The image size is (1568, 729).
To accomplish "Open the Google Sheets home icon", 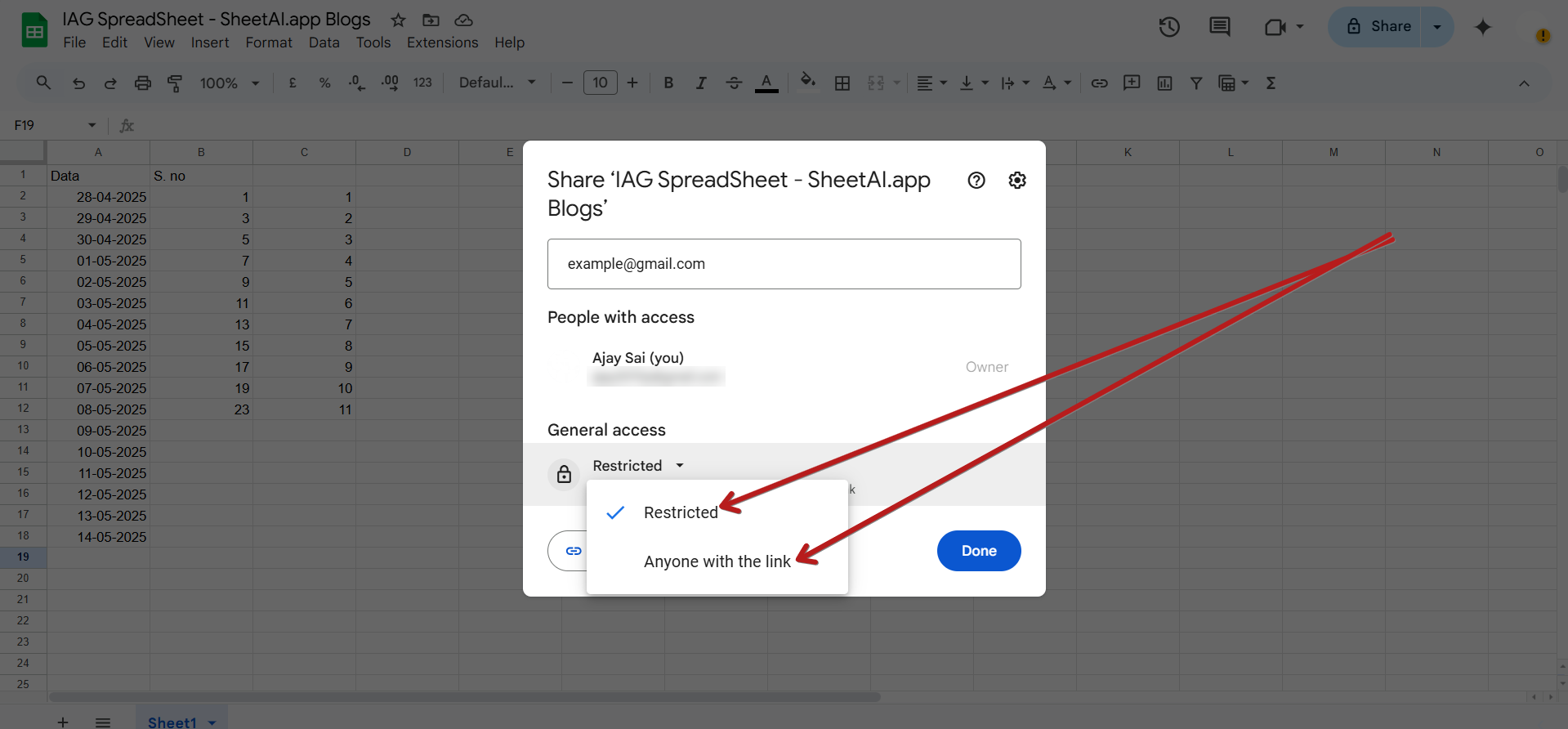I will coord(34,31).
